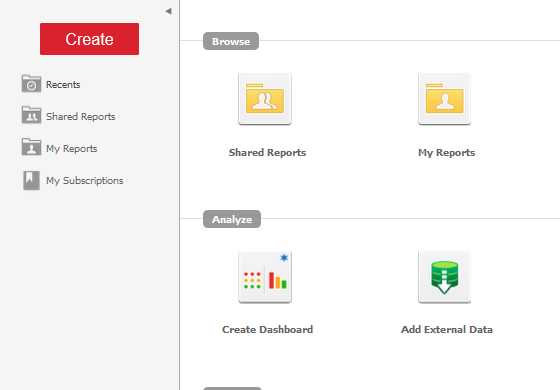Select the Add External Data caption
Viewport: 560px width, 390px height.
[447, 329]
